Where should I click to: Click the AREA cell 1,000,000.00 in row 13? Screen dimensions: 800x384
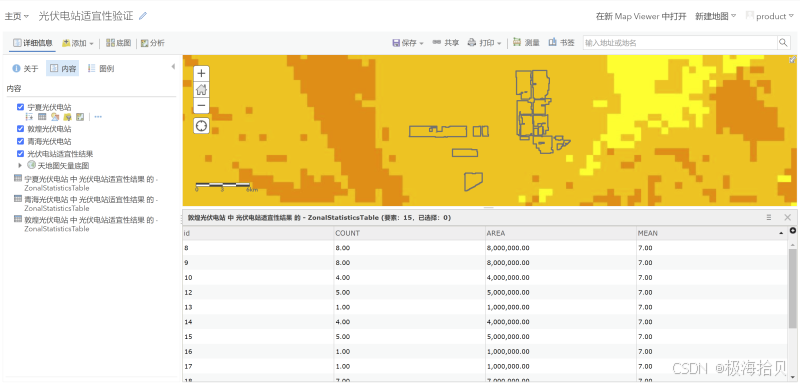(561, 307)
